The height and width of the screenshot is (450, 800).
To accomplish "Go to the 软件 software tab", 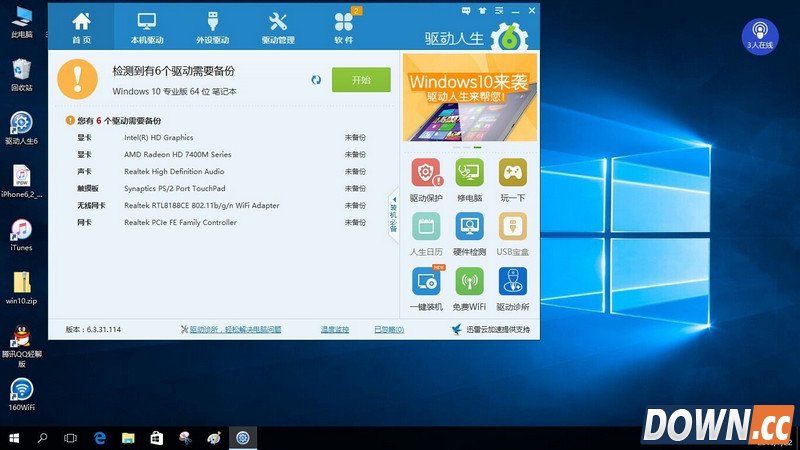I will pyautogui.click(x=343, y=28).
